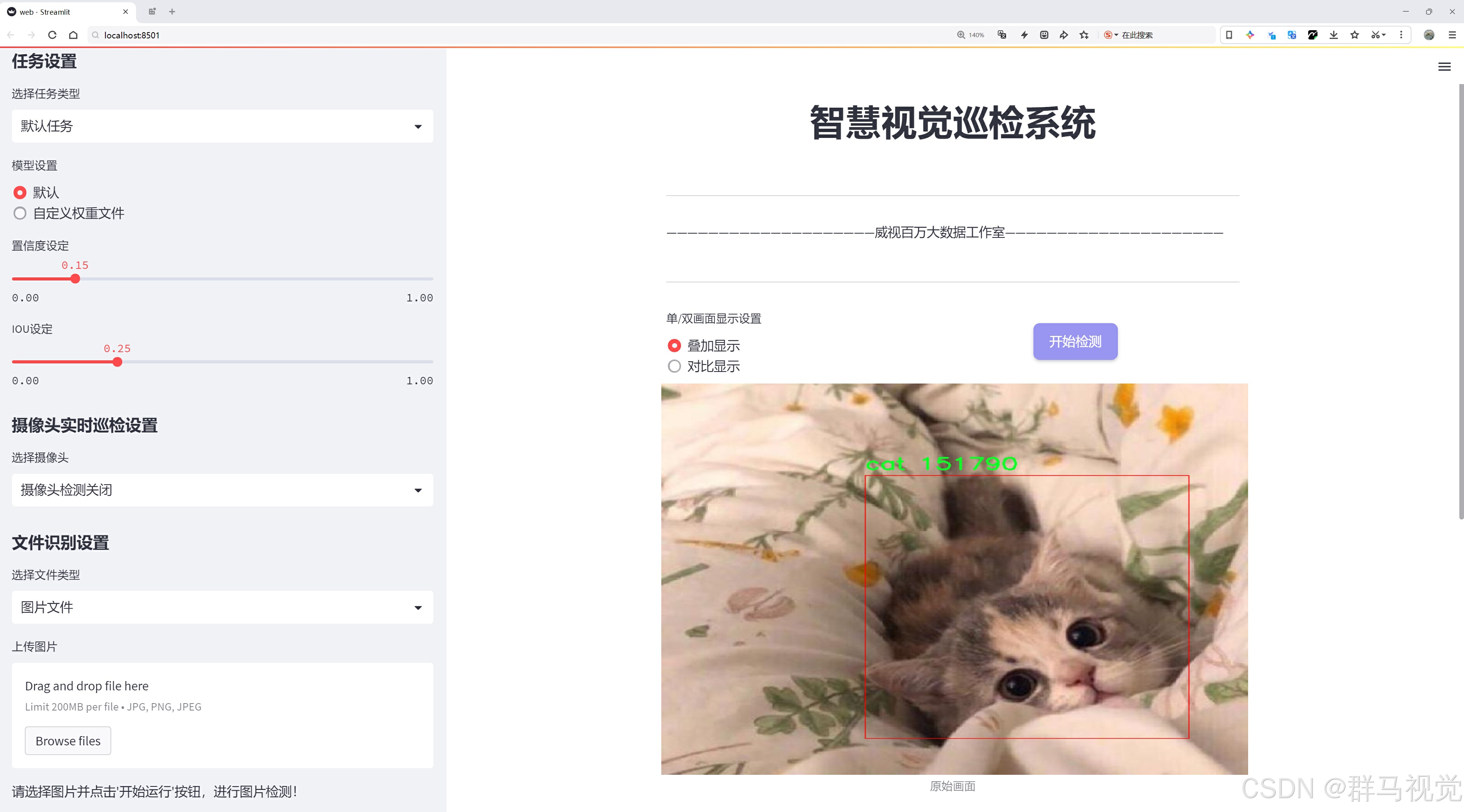Click the browser reload button
Screen dimensions: 1464x812
tap(52, 35)
